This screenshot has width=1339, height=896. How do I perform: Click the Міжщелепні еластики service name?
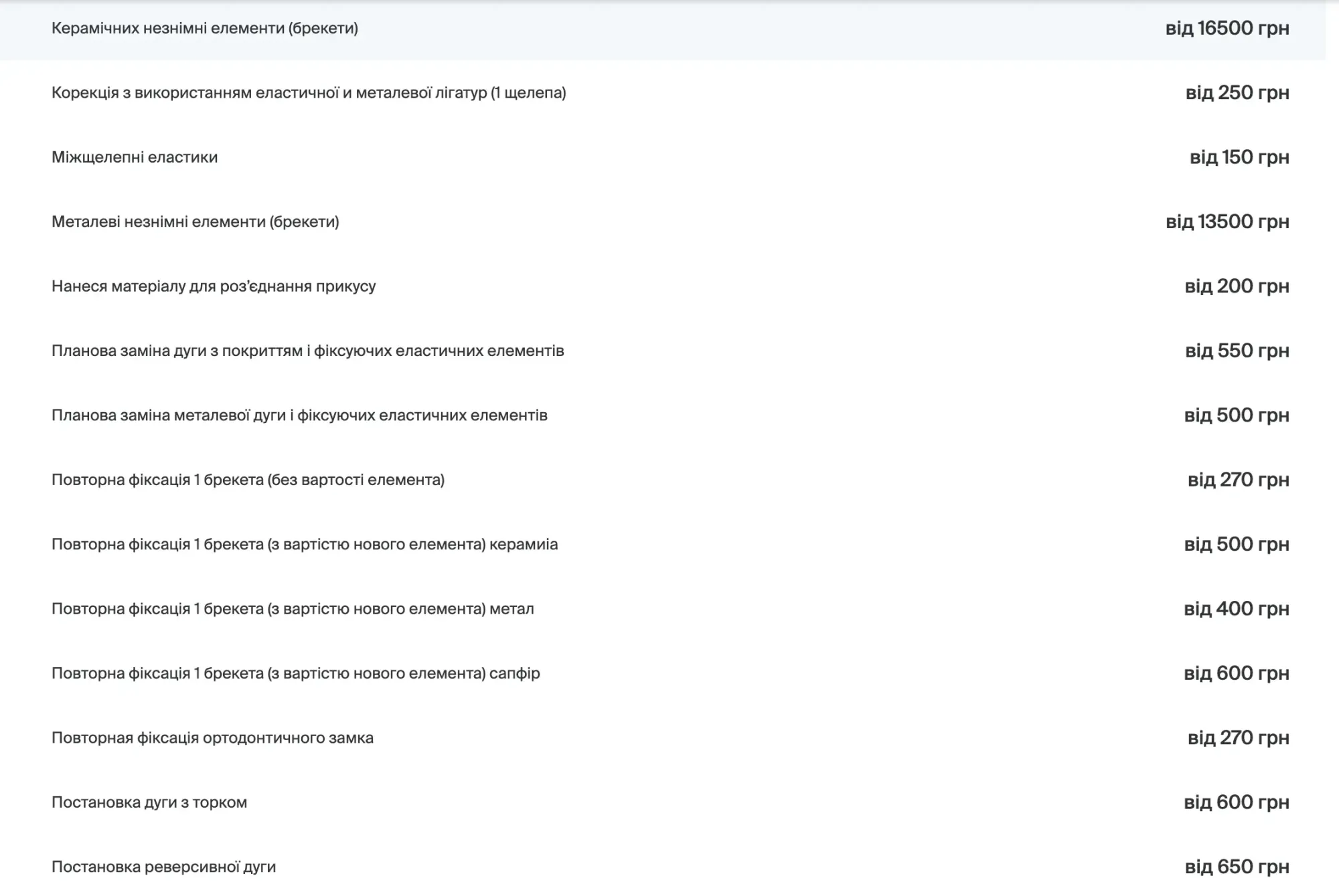(x=135, y=157)
